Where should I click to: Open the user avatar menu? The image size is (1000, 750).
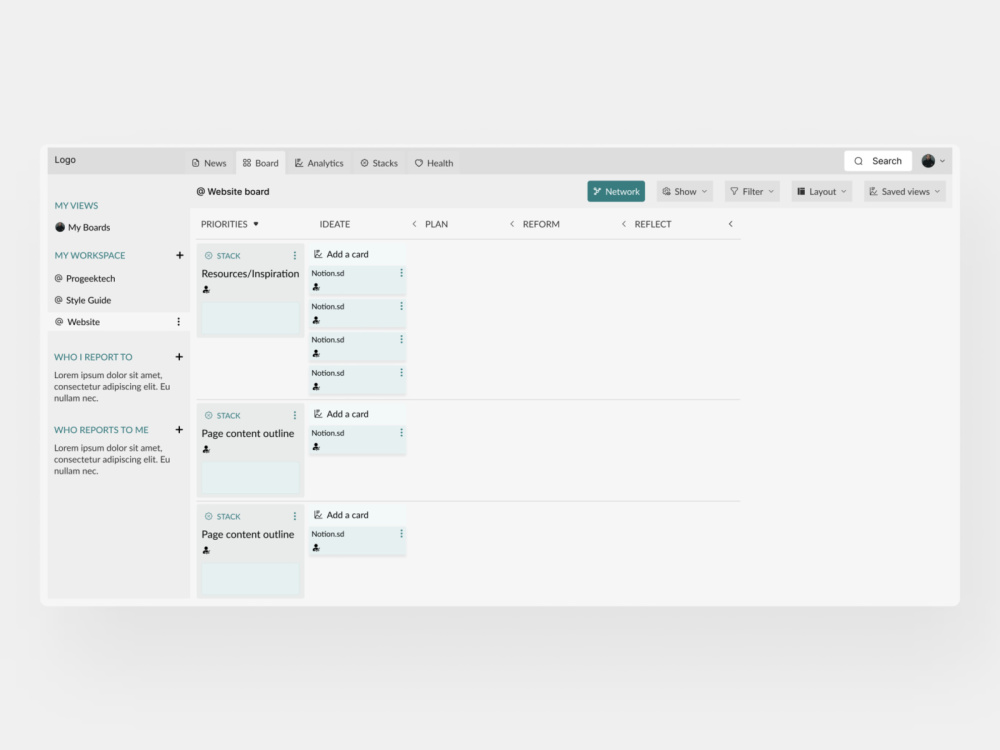(x=933, y=161)
